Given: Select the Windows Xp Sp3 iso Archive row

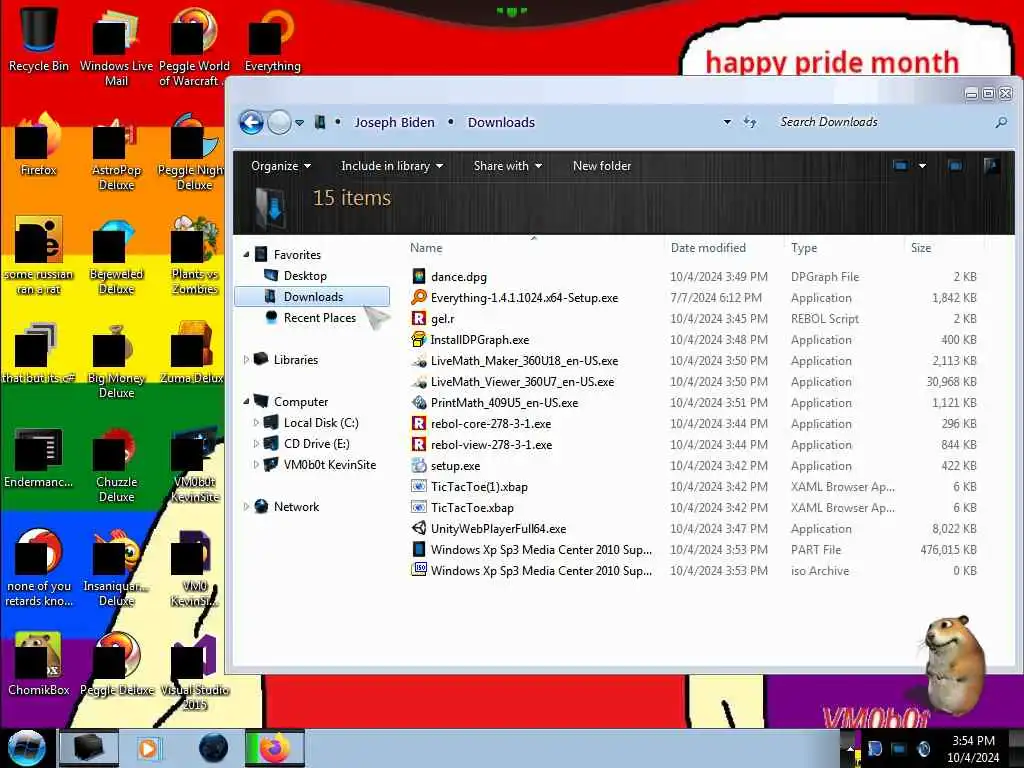Looking at the screenshot, I should pos(694,570).
